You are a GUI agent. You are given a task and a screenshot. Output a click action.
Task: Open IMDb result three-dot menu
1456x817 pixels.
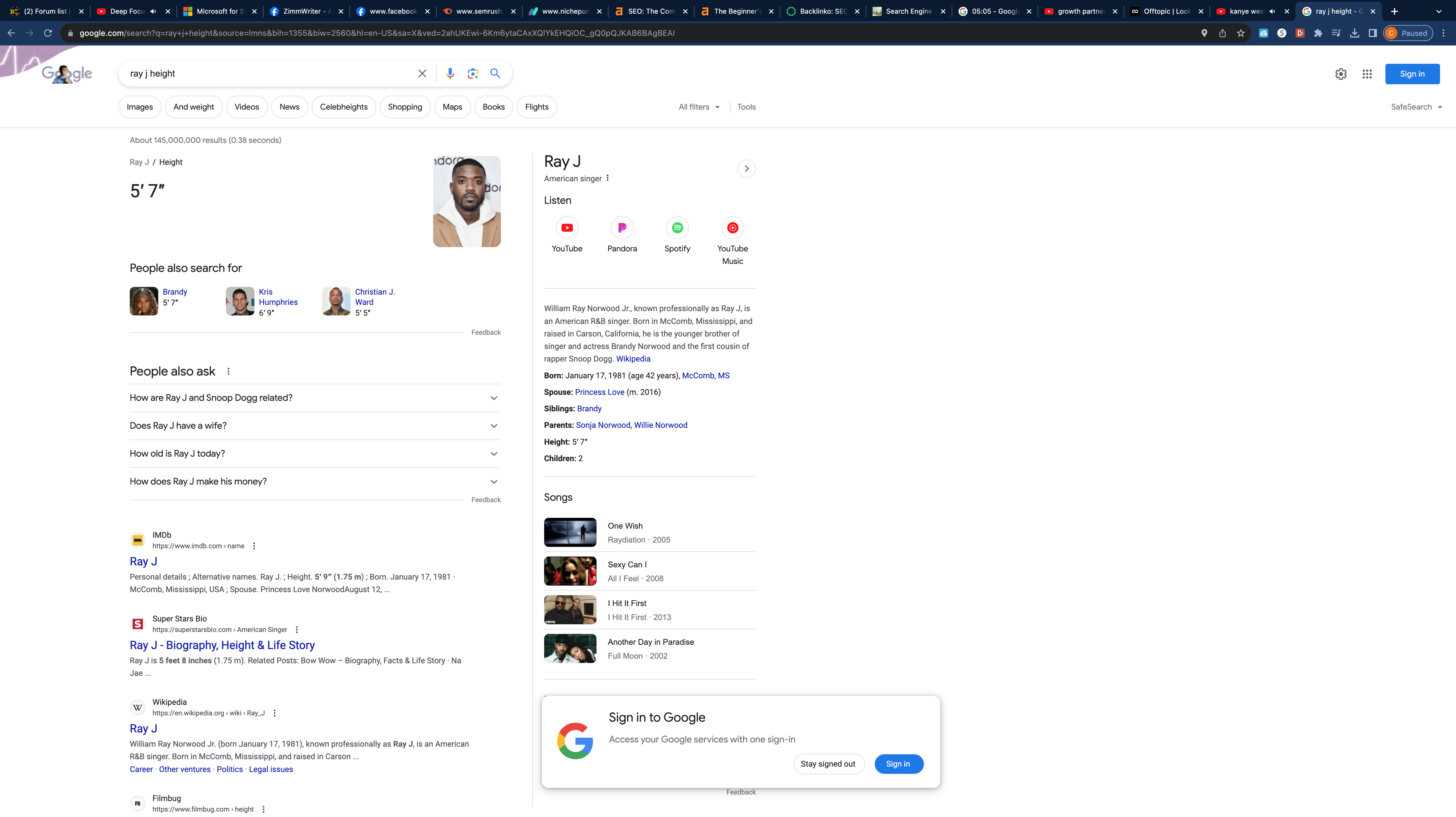[x=254, y=546]
